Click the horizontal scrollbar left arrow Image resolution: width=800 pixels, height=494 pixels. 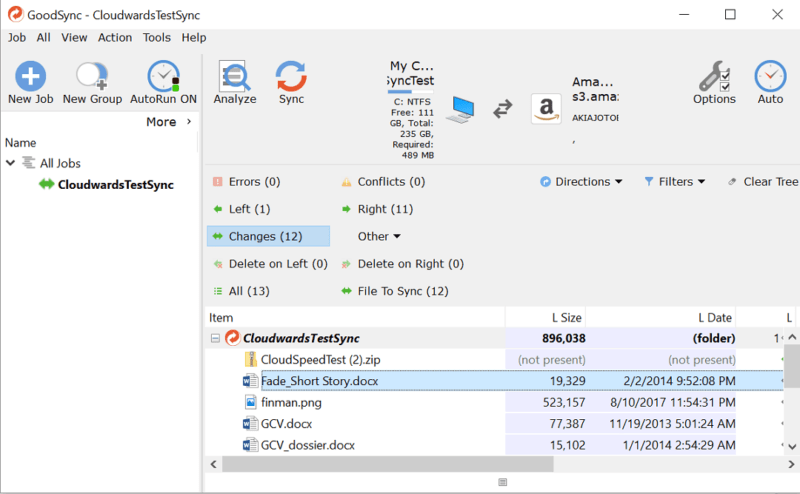click(x=214, y=464)
